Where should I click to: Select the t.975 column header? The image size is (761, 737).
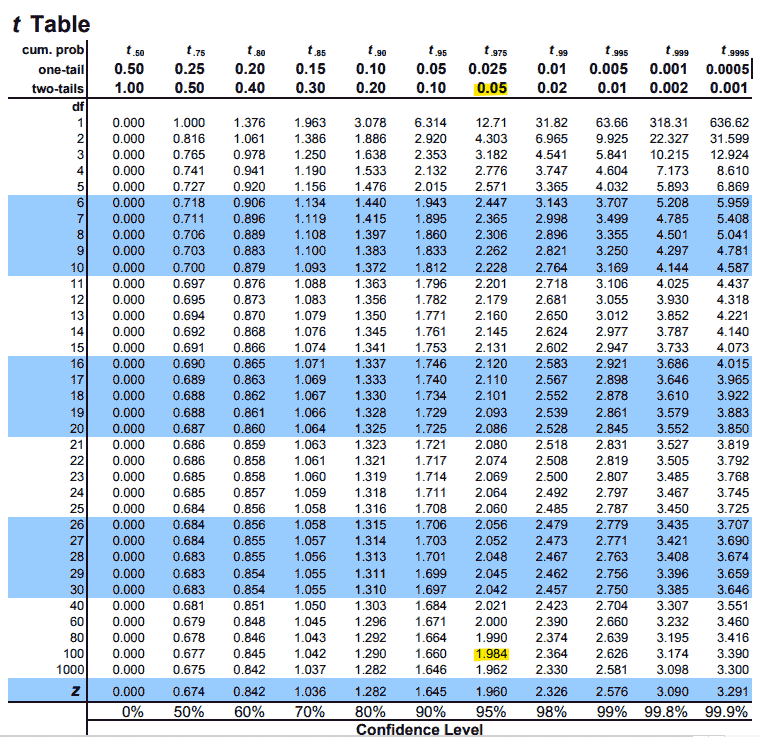click(495, 50)
